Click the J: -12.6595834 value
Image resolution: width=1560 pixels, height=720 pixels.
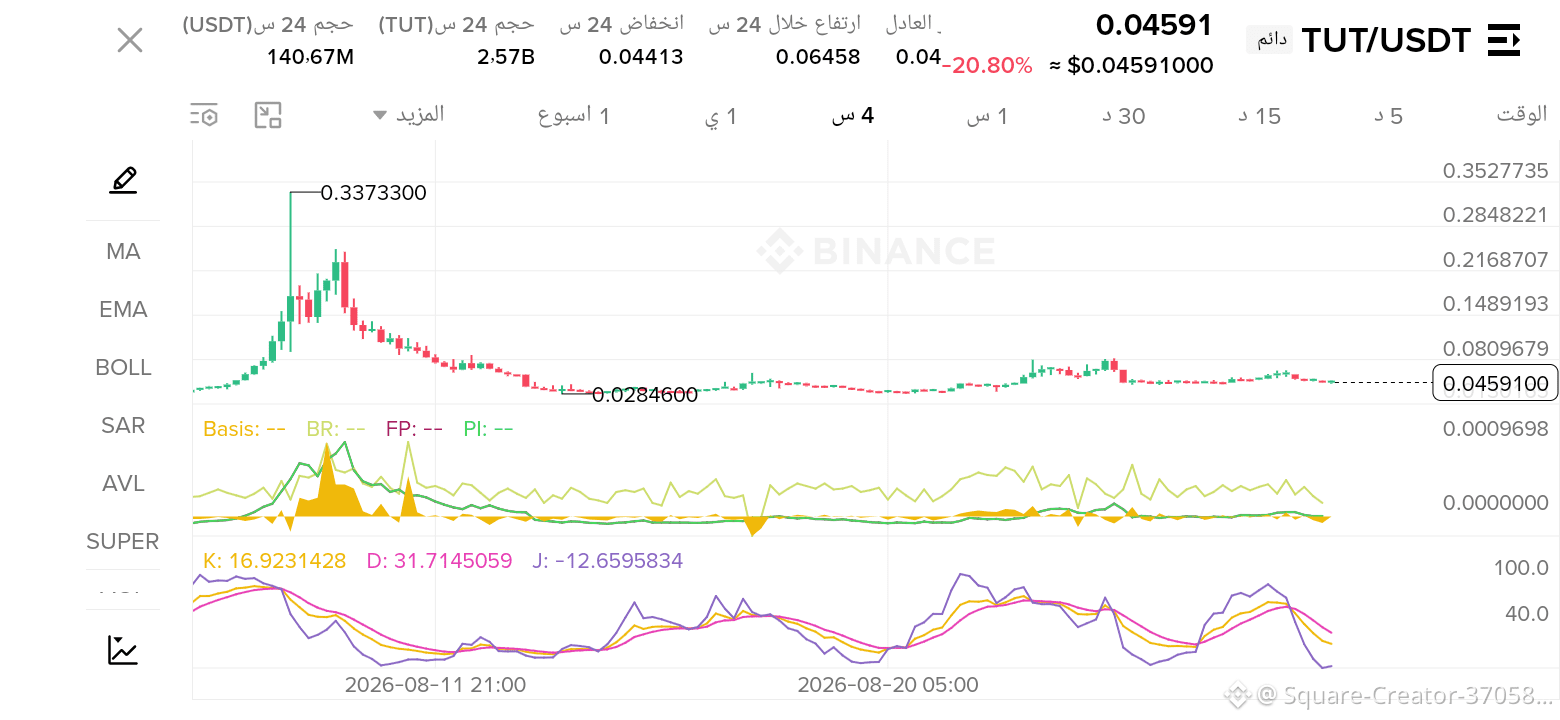607,561
